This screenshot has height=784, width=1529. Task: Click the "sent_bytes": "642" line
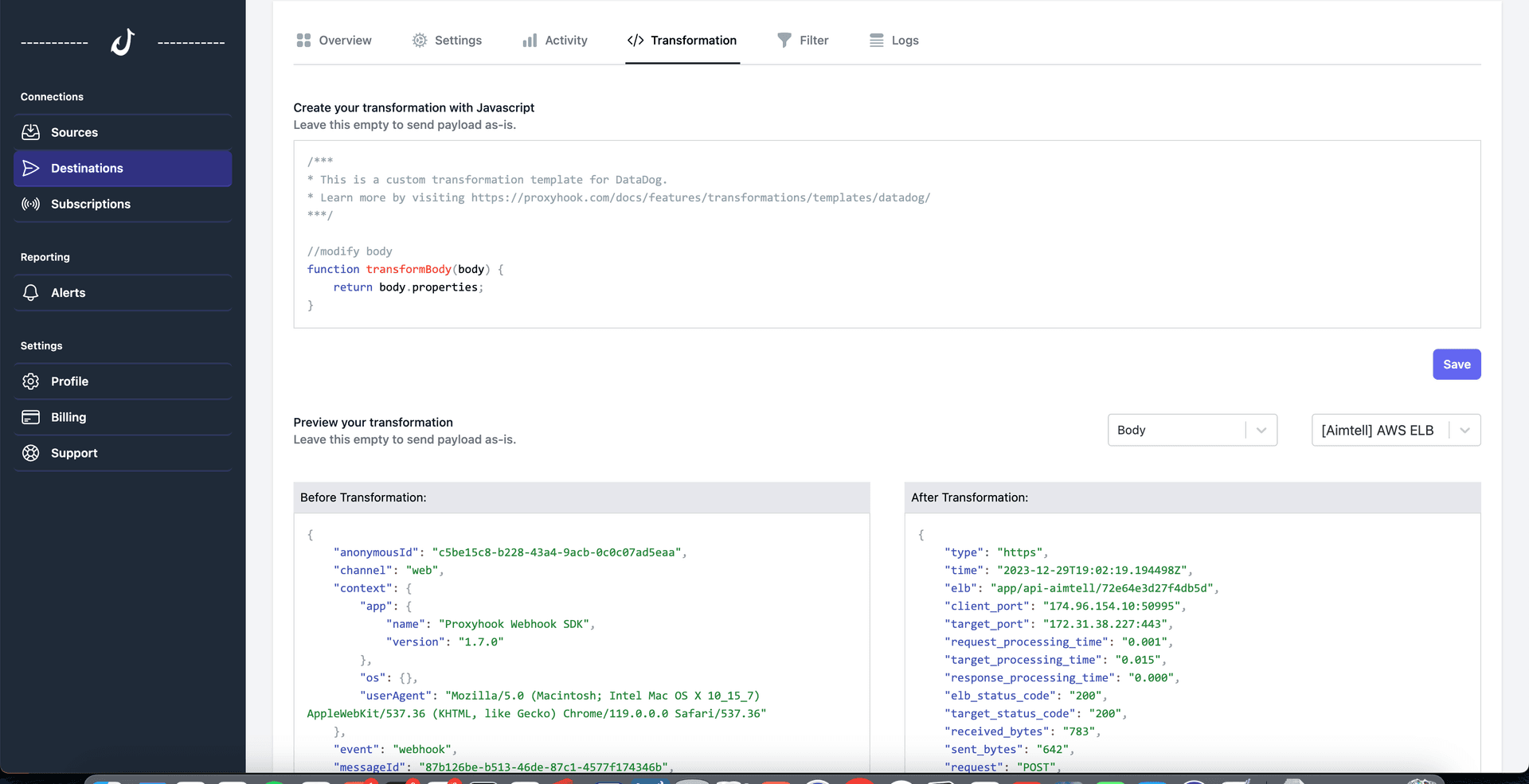[1009, 750]
